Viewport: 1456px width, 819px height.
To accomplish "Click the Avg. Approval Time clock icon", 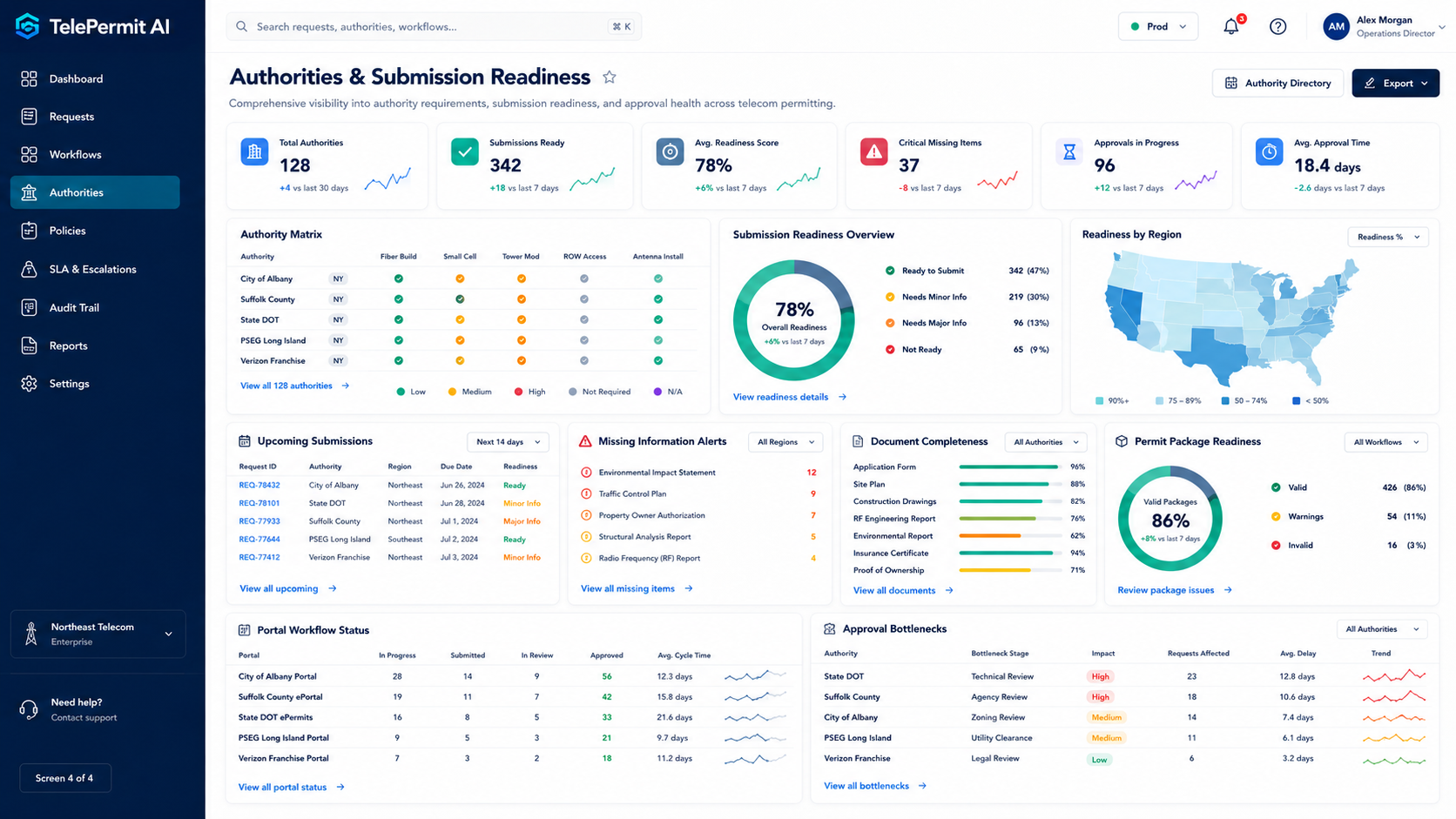I will click(x=1269, y=152).
